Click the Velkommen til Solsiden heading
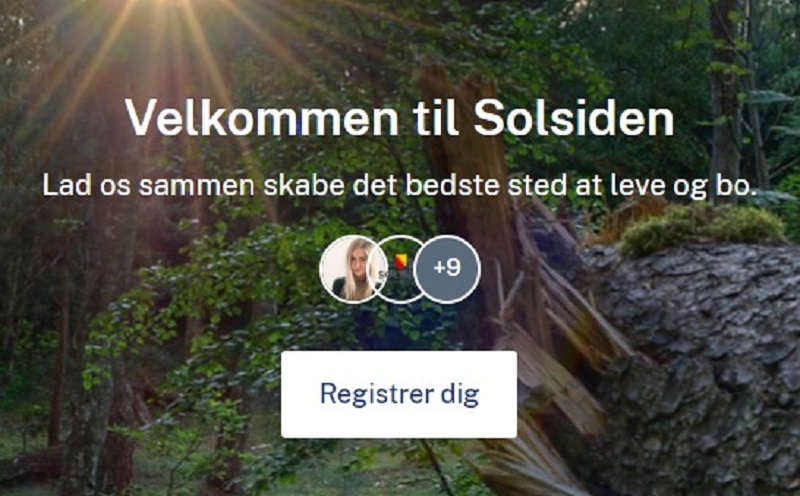The image size is (800, 496). click(399, 118)
